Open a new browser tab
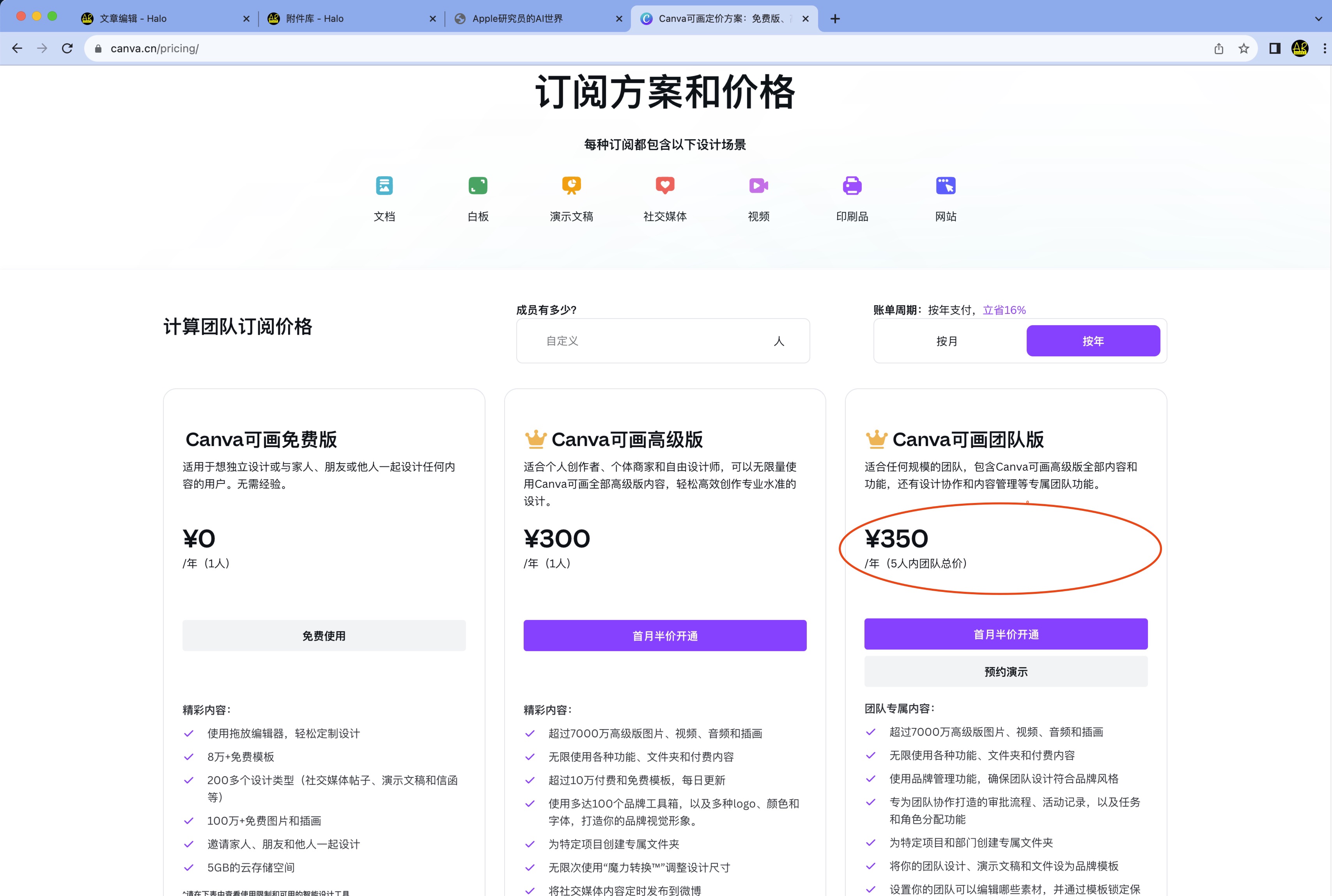 click(835, 19)
